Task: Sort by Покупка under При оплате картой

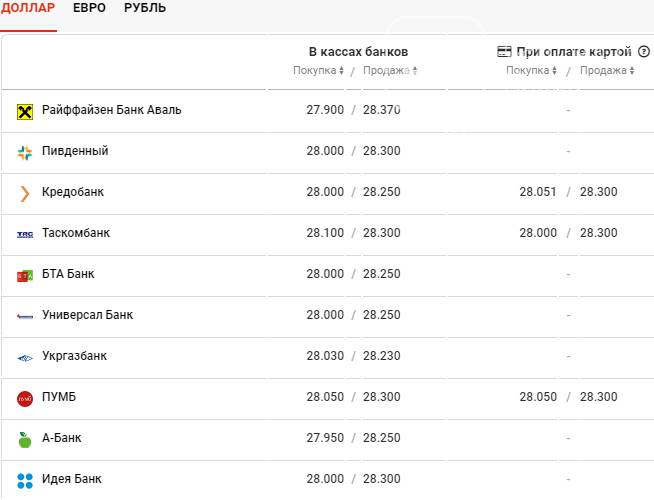Action: (x=531, y=70)
